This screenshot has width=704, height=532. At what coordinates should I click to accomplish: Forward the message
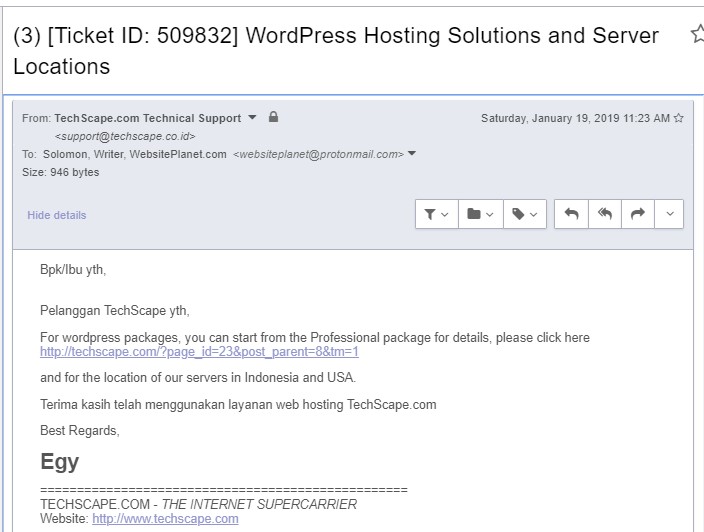pyautogui.click(x=638, y=214)
